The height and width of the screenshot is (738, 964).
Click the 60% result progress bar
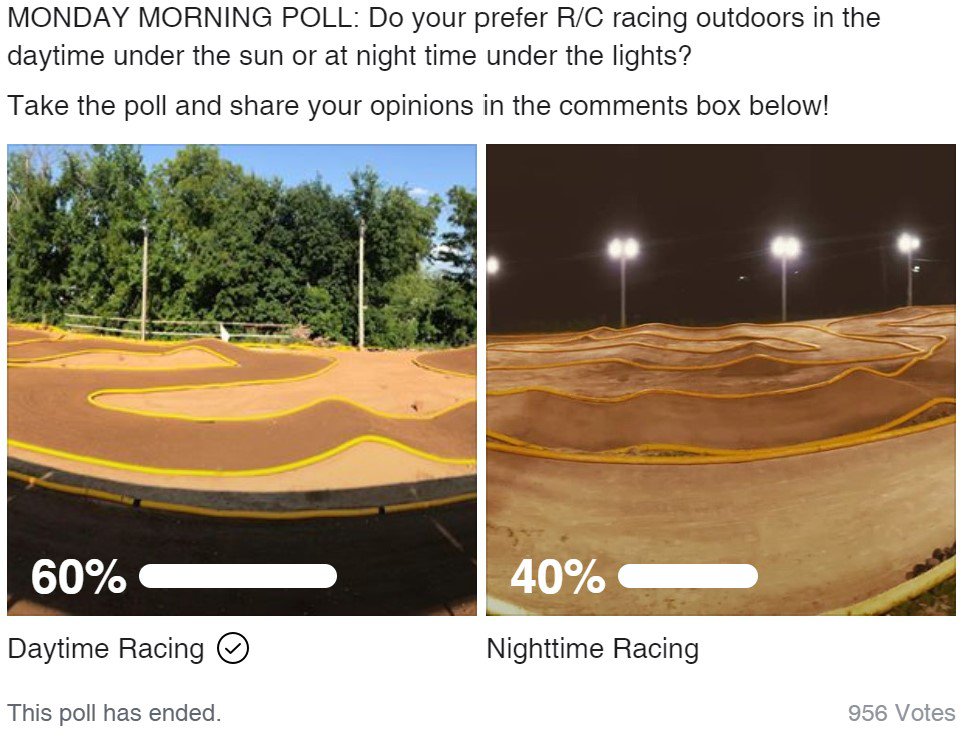tap(238, 576)
